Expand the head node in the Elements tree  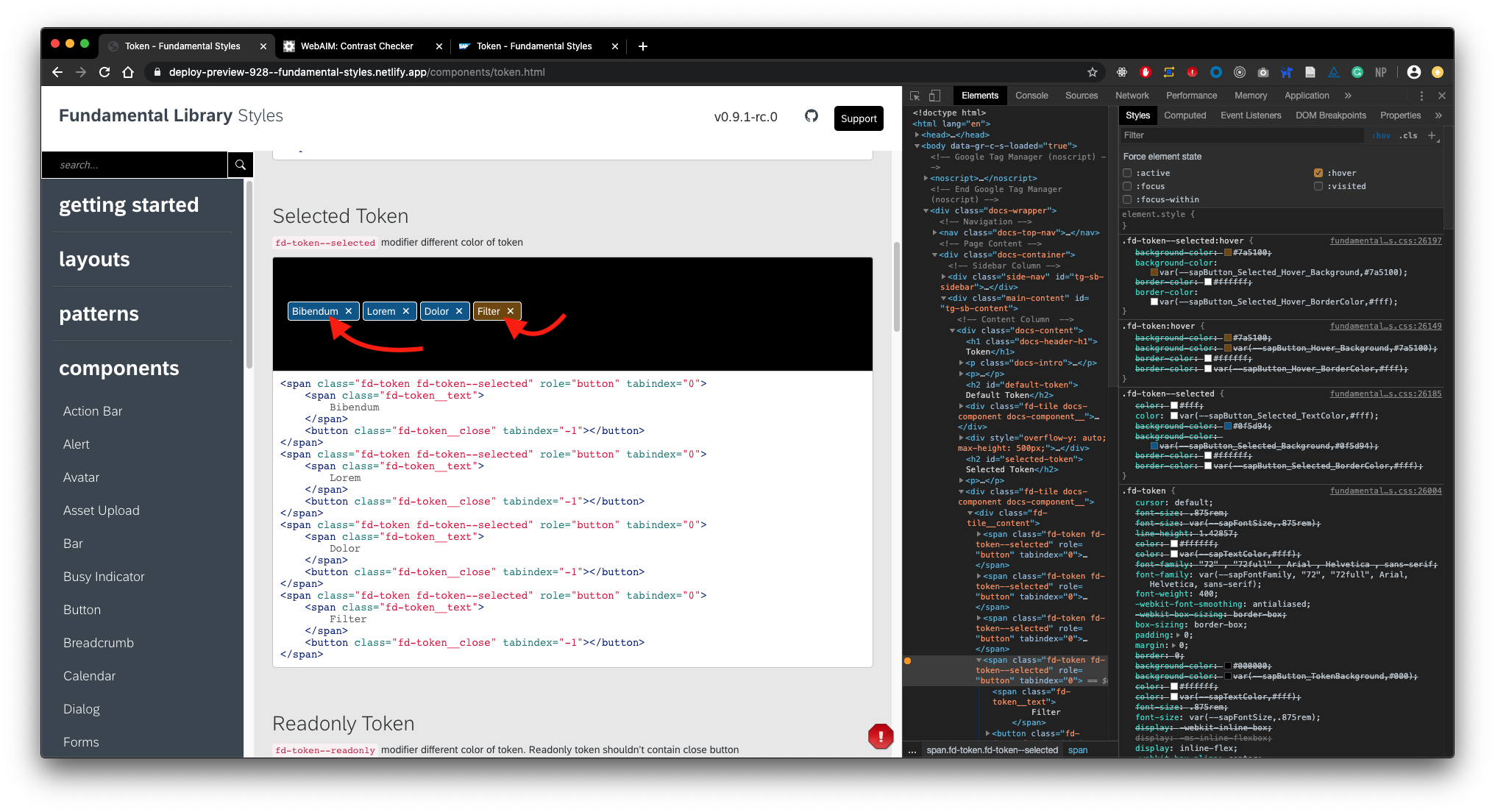tap(915, 135)
